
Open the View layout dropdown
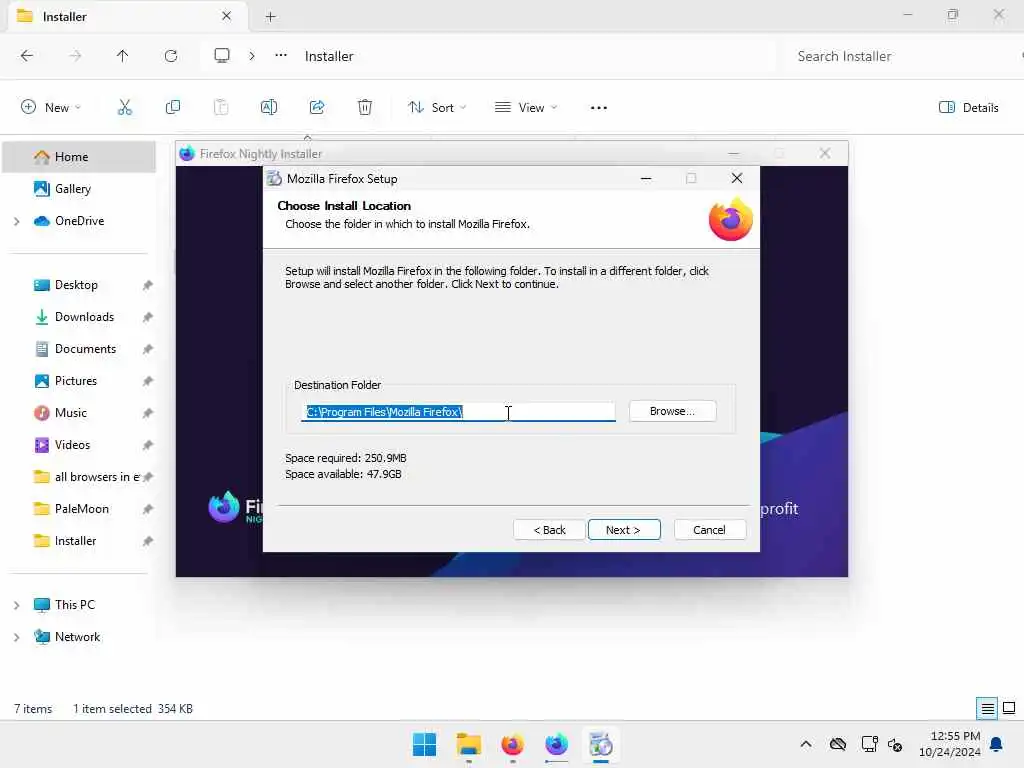tap(526, 107)
